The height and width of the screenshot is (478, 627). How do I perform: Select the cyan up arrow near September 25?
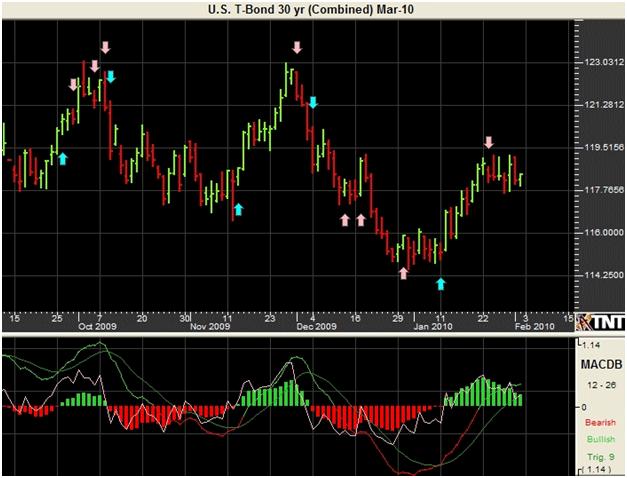(63, 158)
